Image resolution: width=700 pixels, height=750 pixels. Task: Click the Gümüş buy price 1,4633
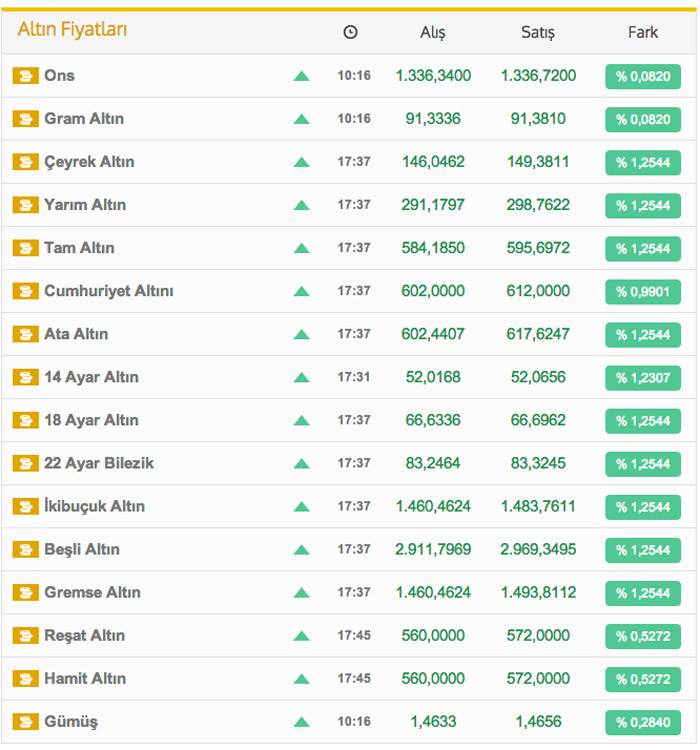tap(433, 721)
